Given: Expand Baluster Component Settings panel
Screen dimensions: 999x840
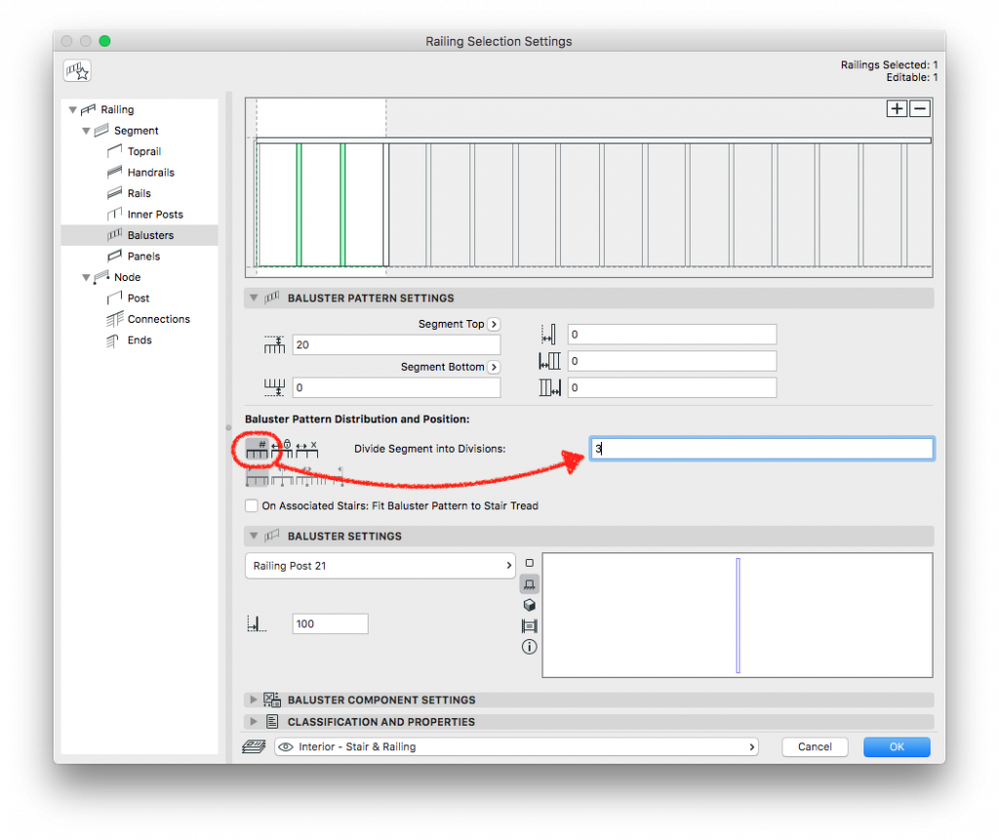Looking at the screenshot, I should (x=254, y=700).
